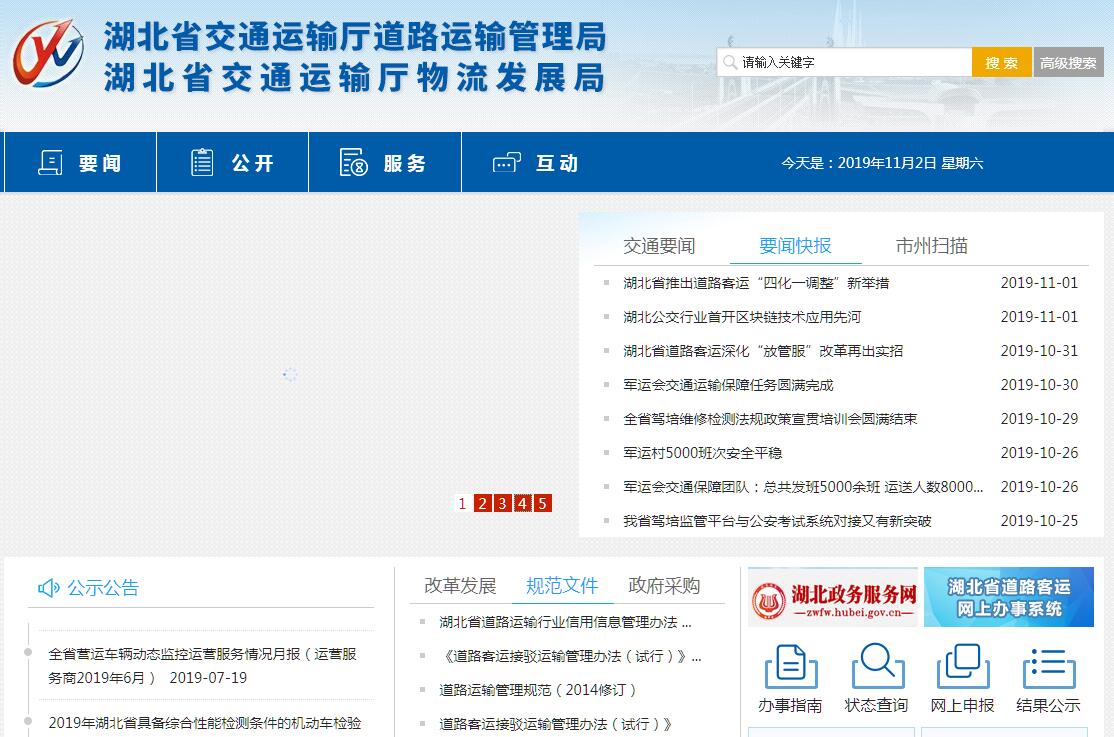The image size is (1114, 737).
Task: Open 网上申报 online filing icon
Action: point(963,666)
